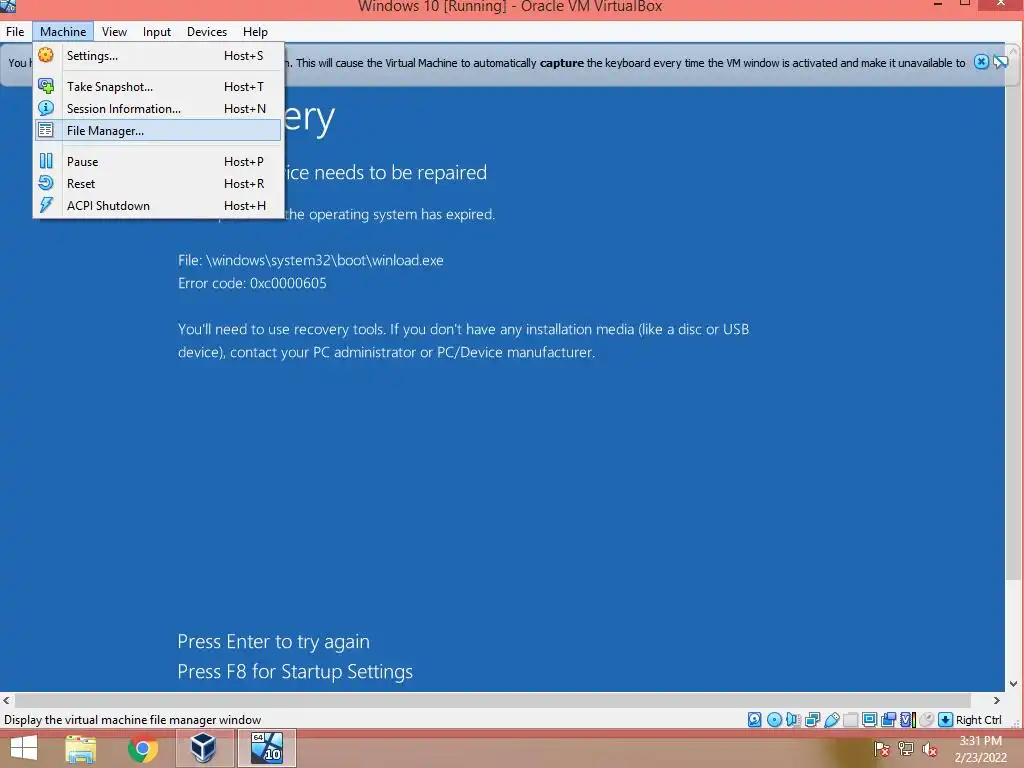
Task: Click the Right Ctrl host key label
Action: click(978, 720)
